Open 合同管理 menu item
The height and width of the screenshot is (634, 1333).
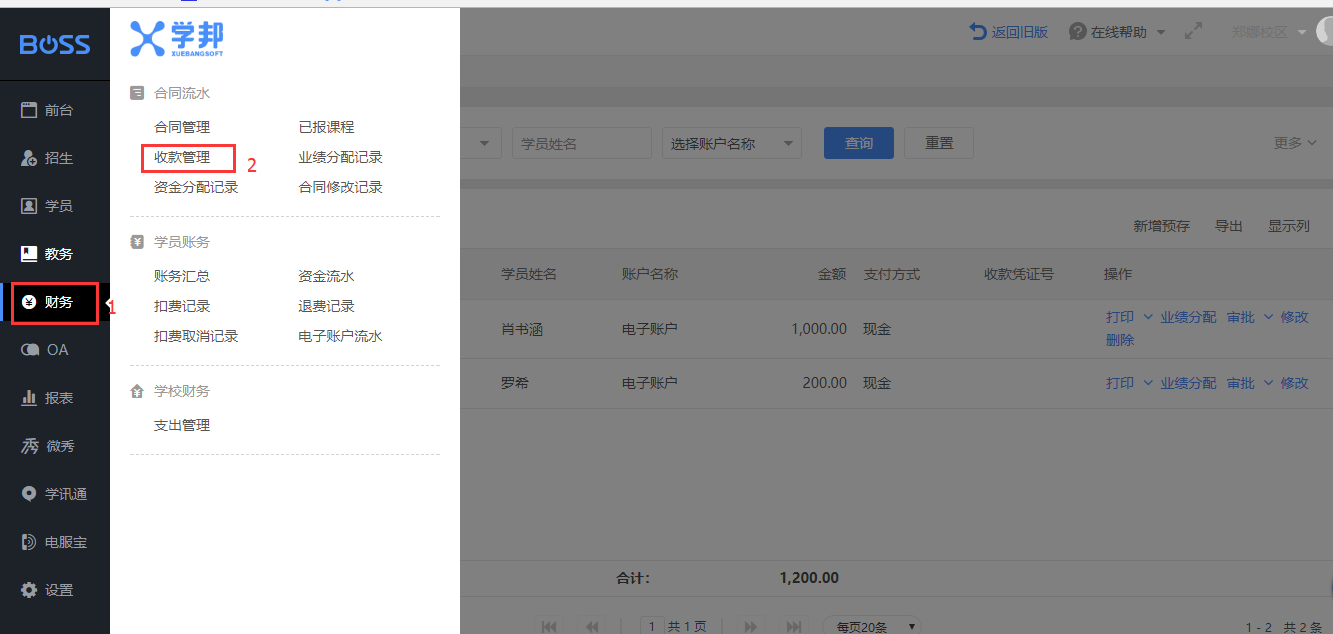(182, 127)
